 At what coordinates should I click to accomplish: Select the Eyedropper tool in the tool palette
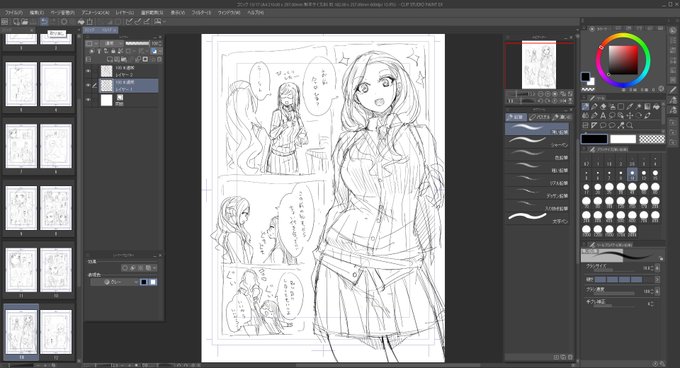tap(629, 106)
